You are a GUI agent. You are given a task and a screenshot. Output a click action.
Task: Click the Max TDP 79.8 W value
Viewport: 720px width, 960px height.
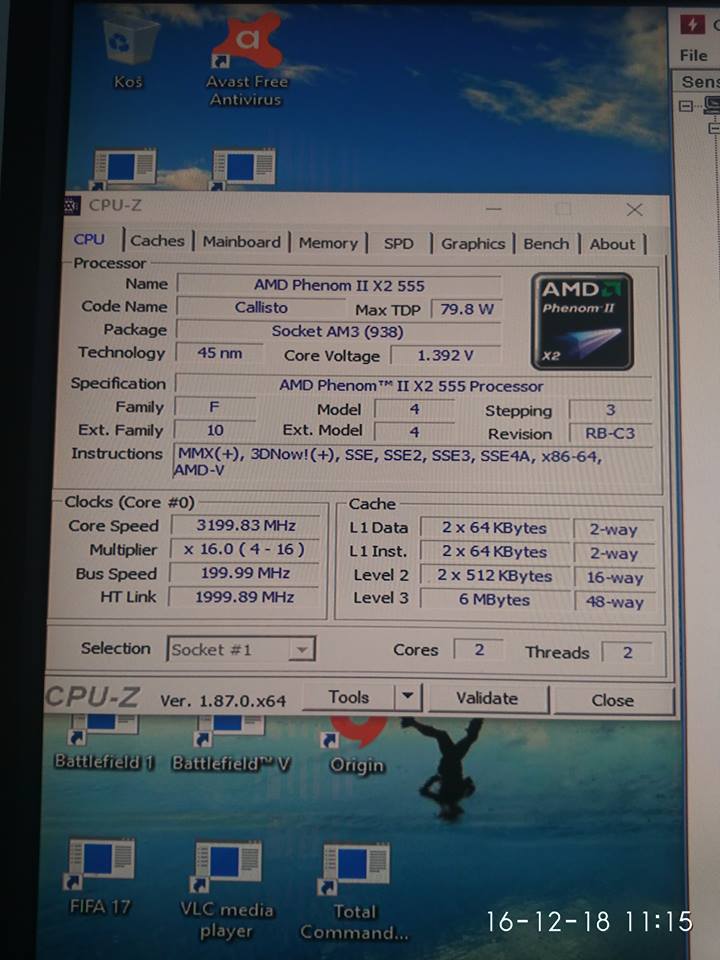click(467, 309)
